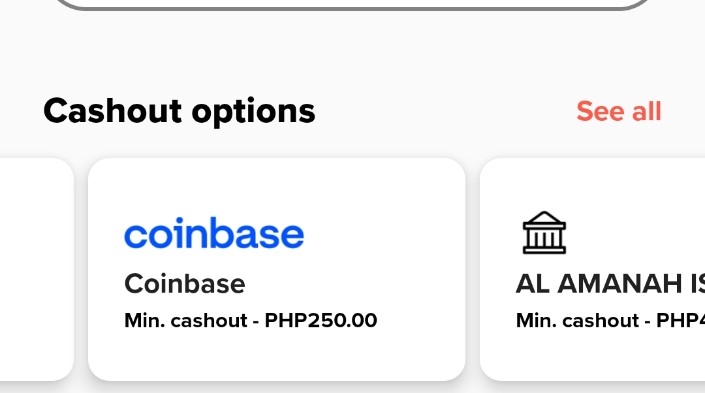Tap the pillars of the bank icon

pyautogui.click(x=544, y=238)
